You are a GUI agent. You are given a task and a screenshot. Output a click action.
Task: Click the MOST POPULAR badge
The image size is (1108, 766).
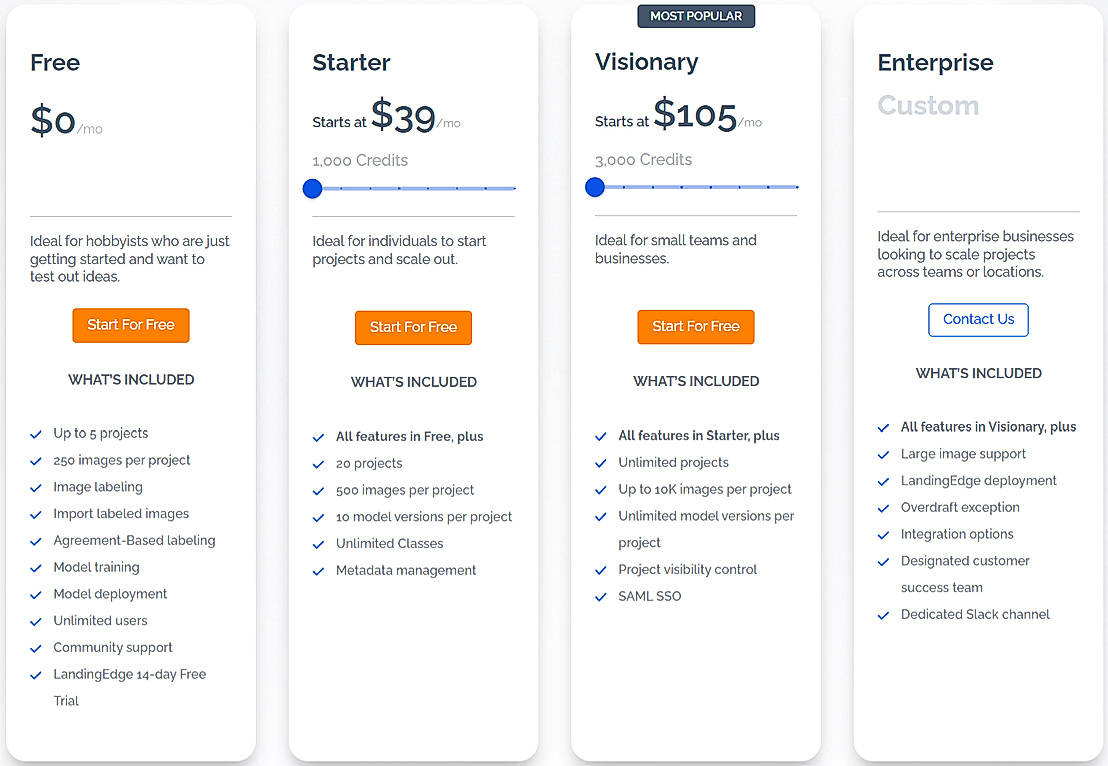(696, 15)
